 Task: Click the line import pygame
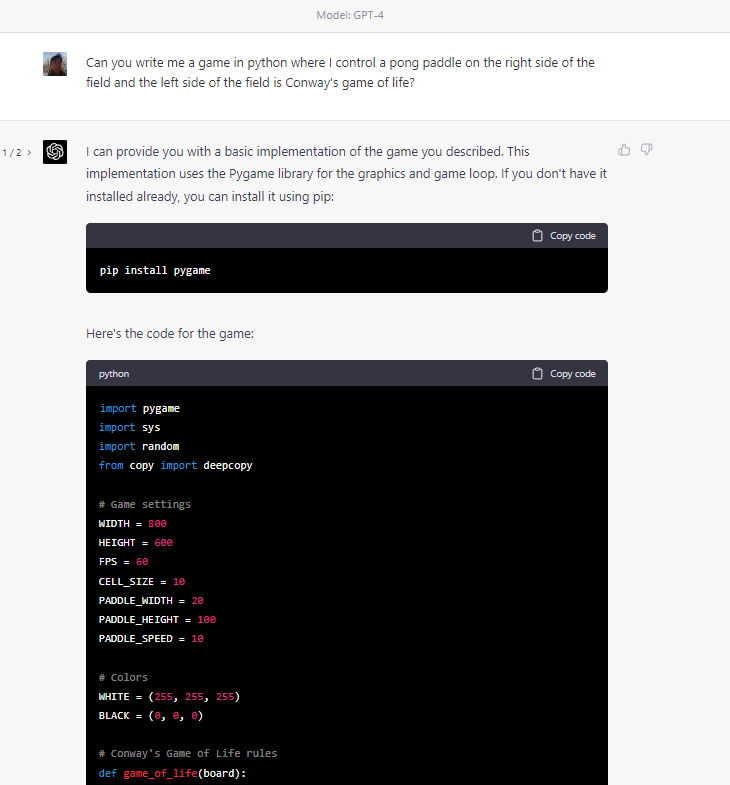pos(140,409)
